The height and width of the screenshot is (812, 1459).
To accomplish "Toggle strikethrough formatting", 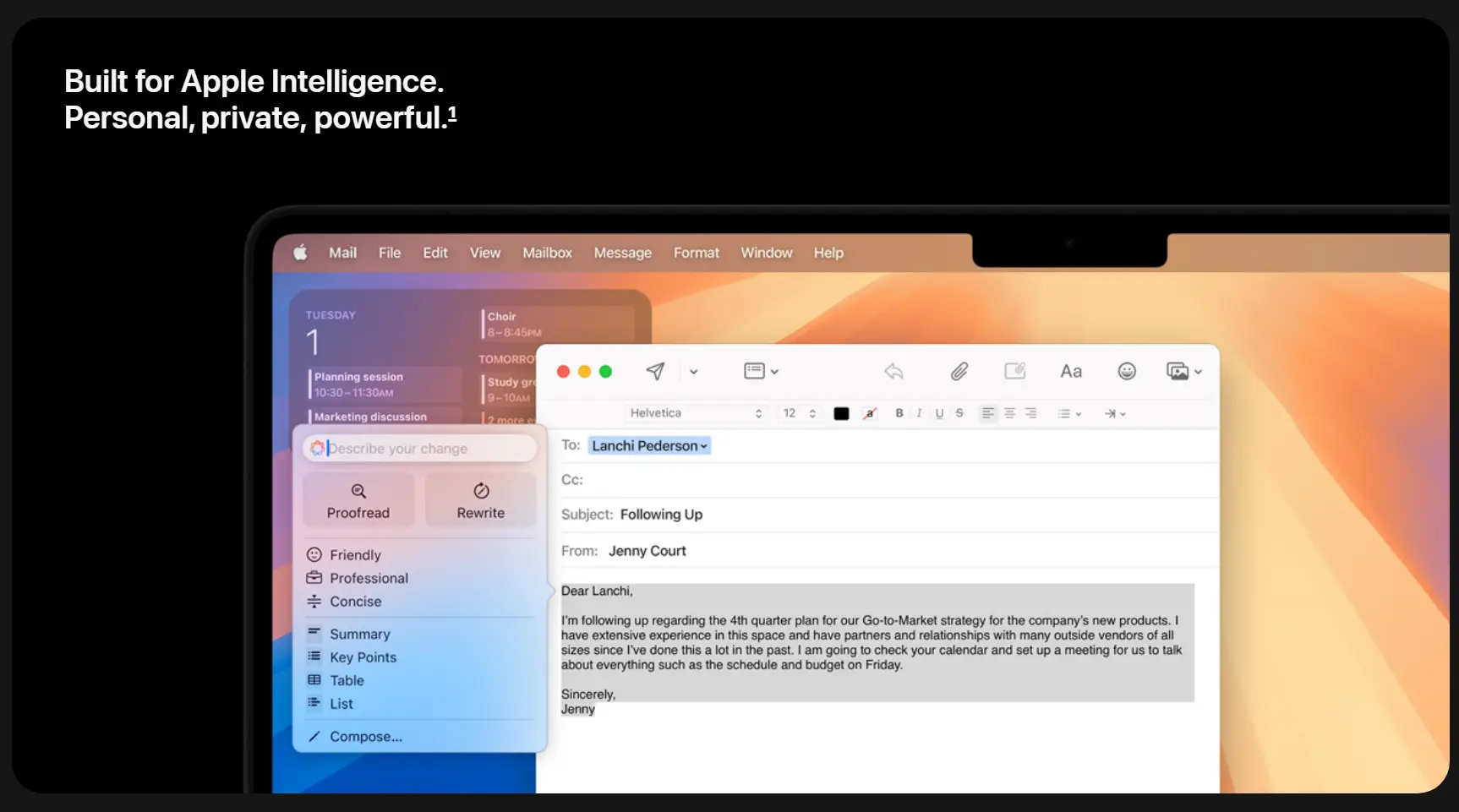I will coord(959,413).
